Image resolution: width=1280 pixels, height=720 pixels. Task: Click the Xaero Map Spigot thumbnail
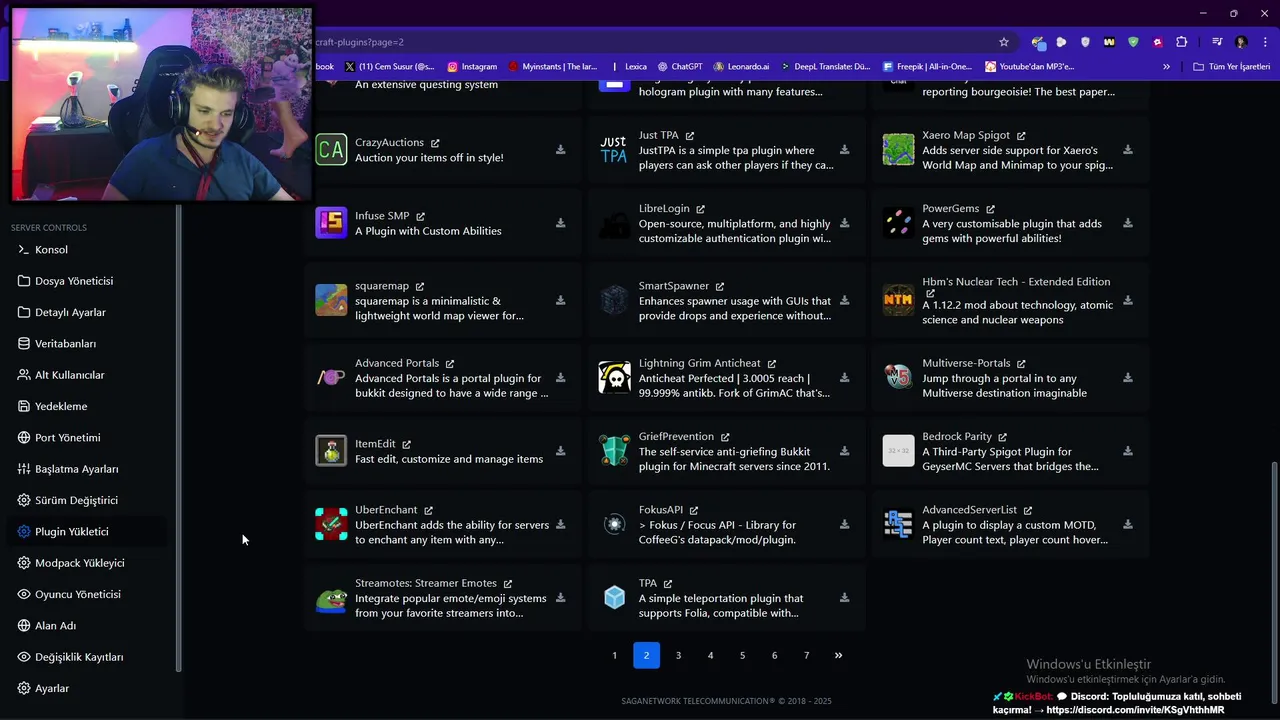tap(898, 150)
